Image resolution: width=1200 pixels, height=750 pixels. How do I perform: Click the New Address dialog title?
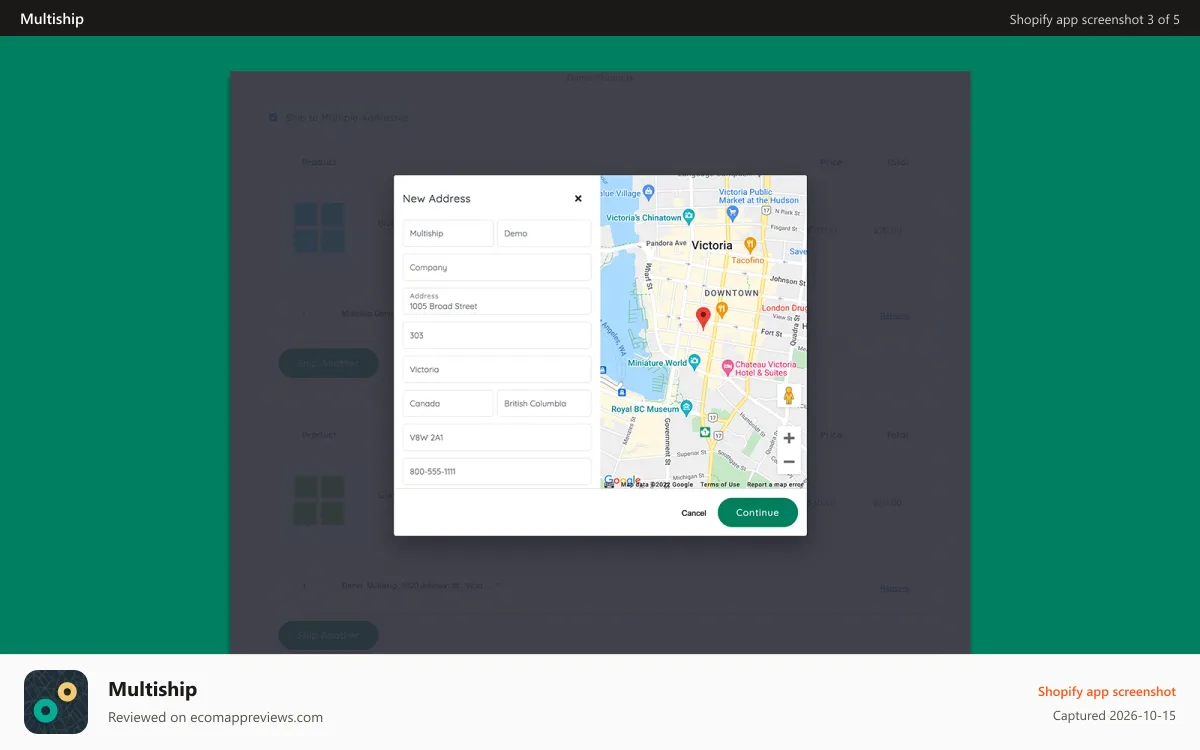(436, 199)
